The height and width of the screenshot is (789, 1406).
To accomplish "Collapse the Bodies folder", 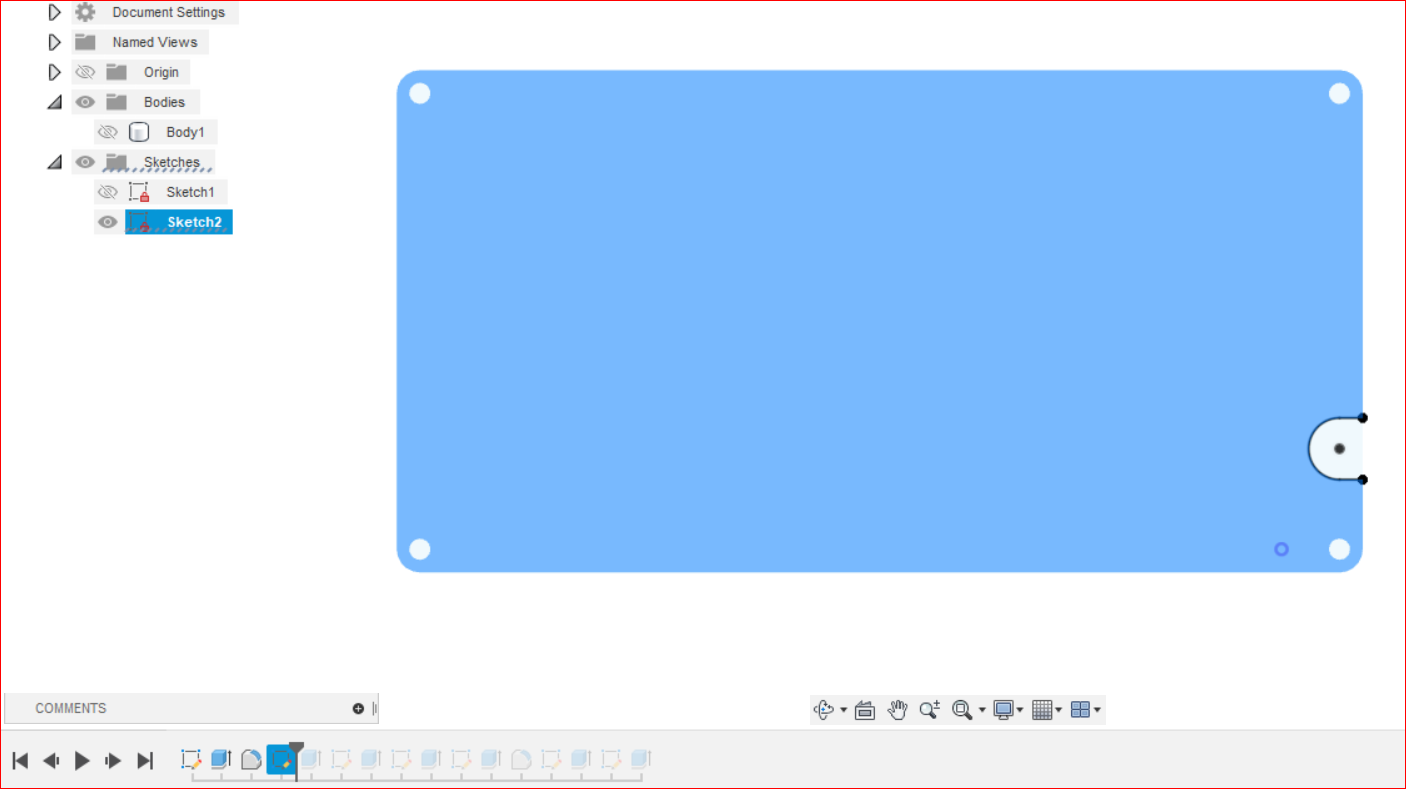I will (x=55, y=102).
